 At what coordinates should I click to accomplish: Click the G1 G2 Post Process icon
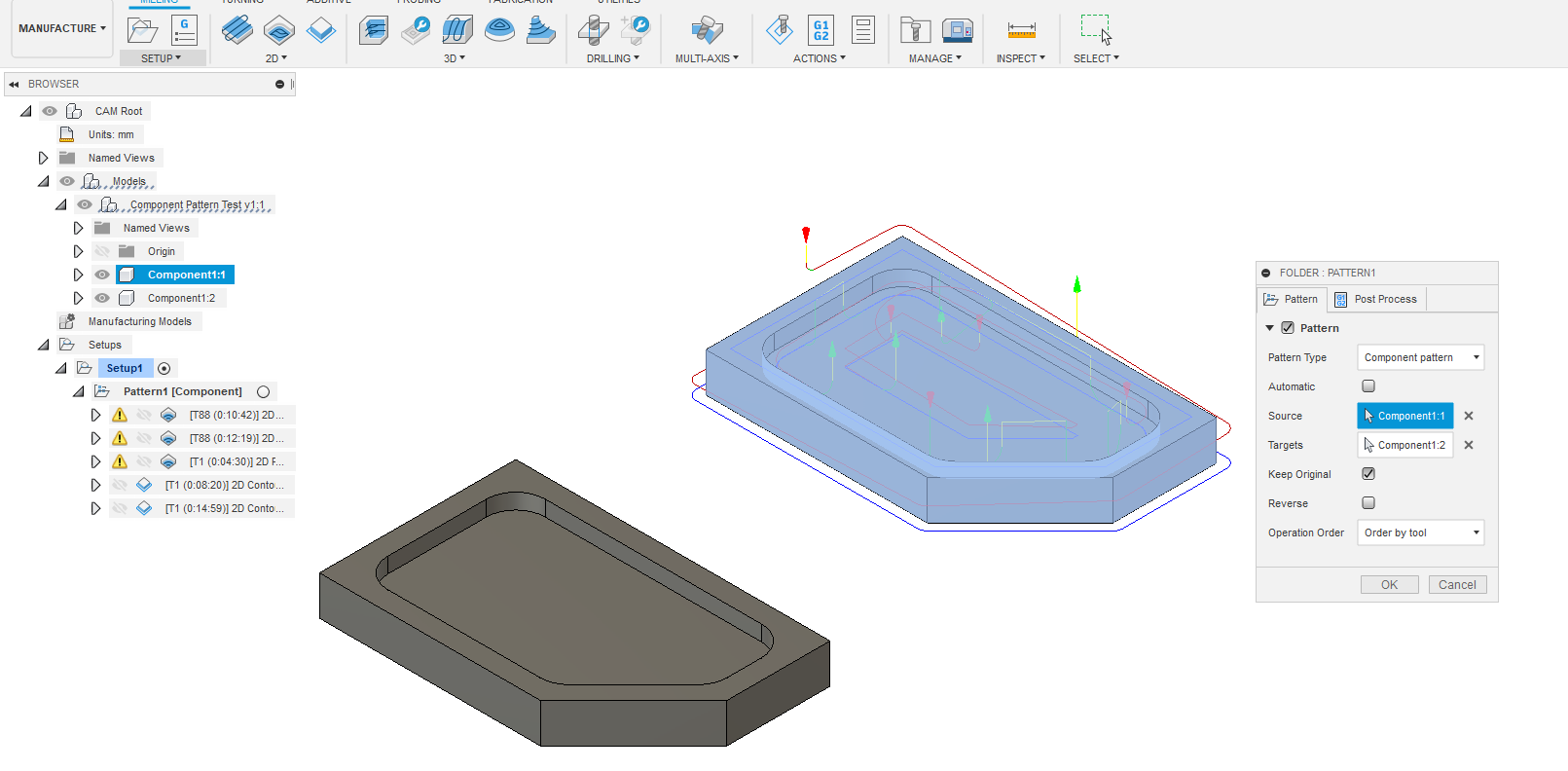pos(821,30)
